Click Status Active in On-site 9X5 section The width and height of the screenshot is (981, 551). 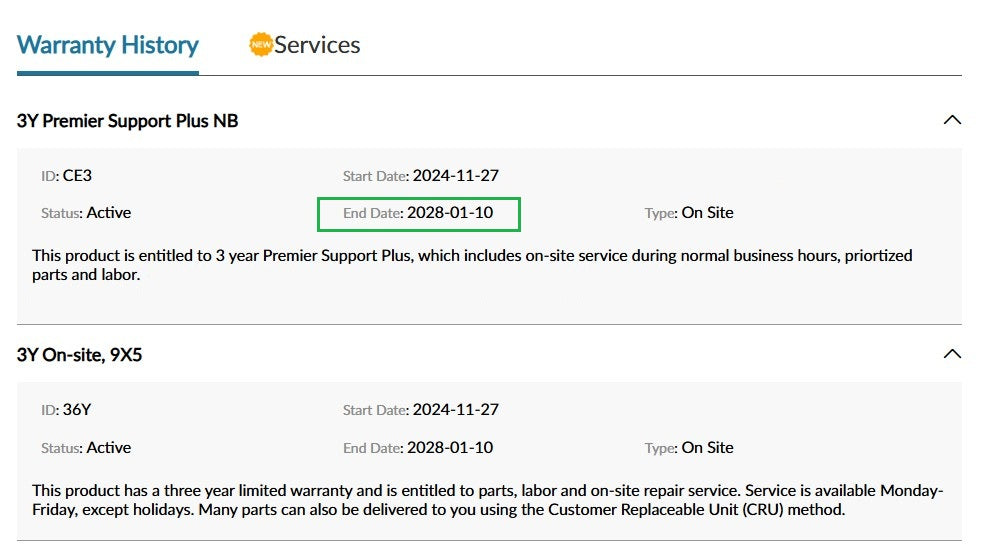86,448
